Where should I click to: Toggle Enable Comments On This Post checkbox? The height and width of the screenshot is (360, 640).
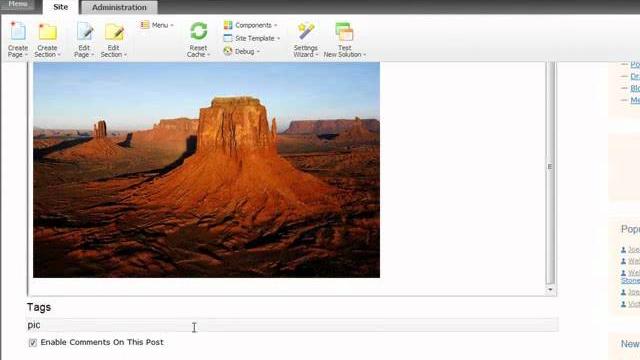coord(33,343)
